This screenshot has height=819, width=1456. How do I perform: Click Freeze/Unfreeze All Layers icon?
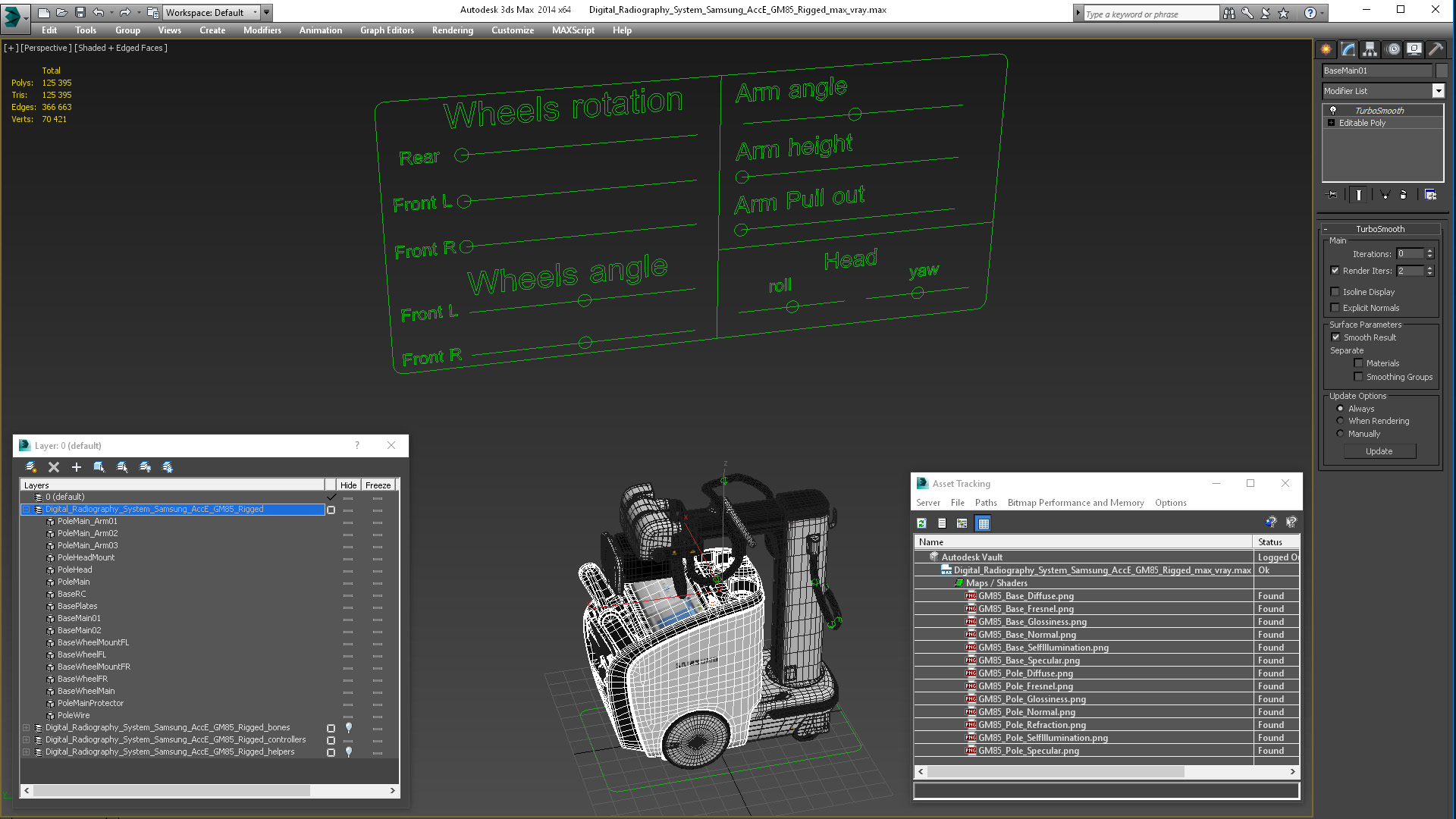pos(168,467)
